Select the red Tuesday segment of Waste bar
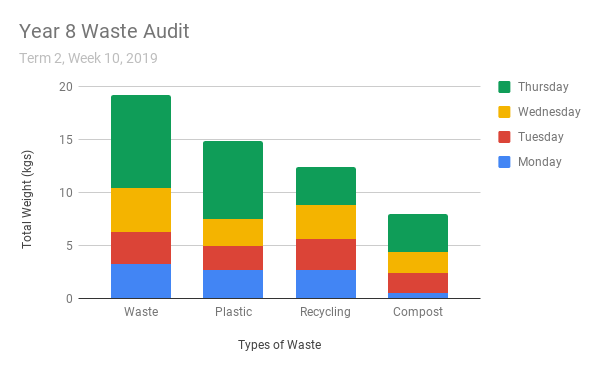This screenshot has height=371, width=600. (x=141, y=248)
